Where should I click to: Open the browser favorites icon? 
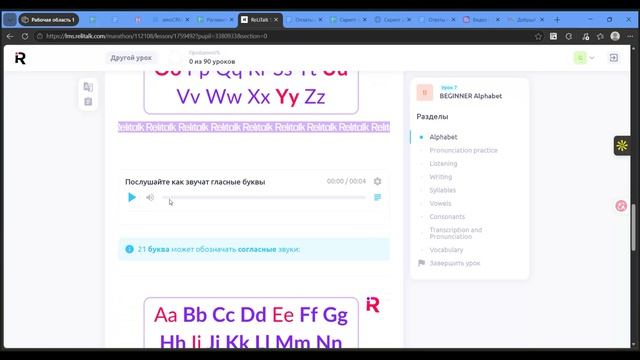(x=600, y=36)
